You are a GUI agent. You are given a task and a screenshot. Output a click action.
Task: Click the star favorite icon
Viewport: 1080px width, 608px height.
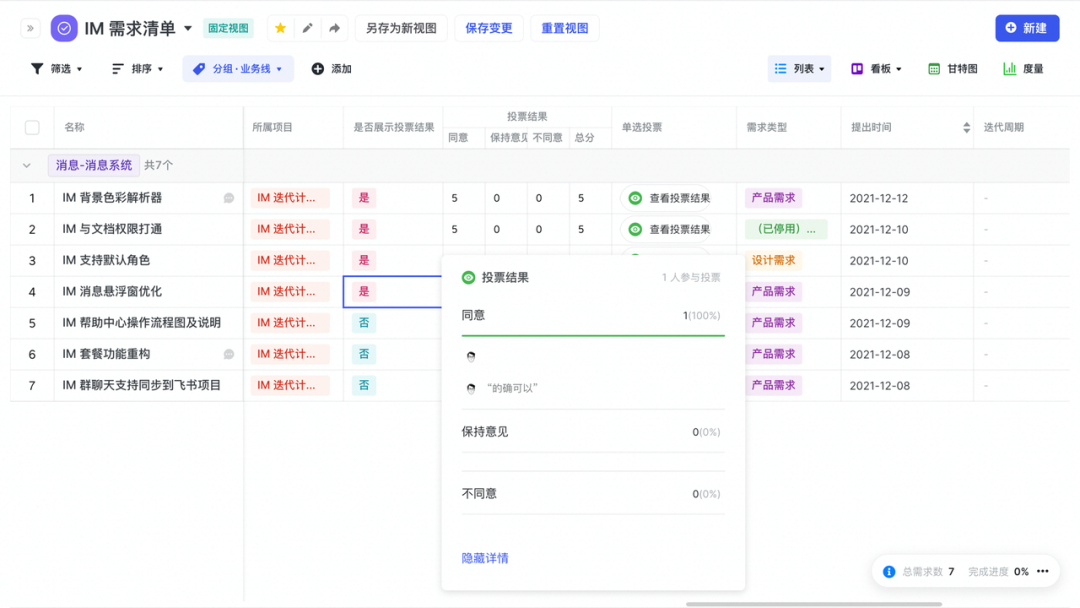pos(280,28)
